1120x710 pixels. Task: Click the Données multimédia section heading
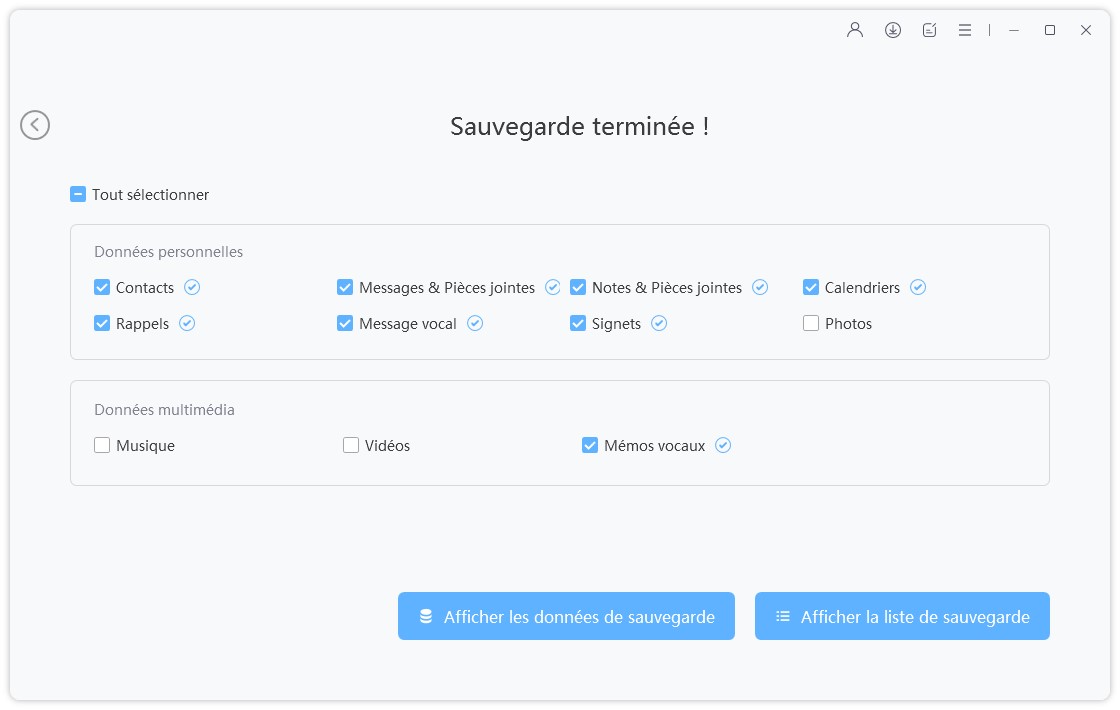[x=164, y=409]
